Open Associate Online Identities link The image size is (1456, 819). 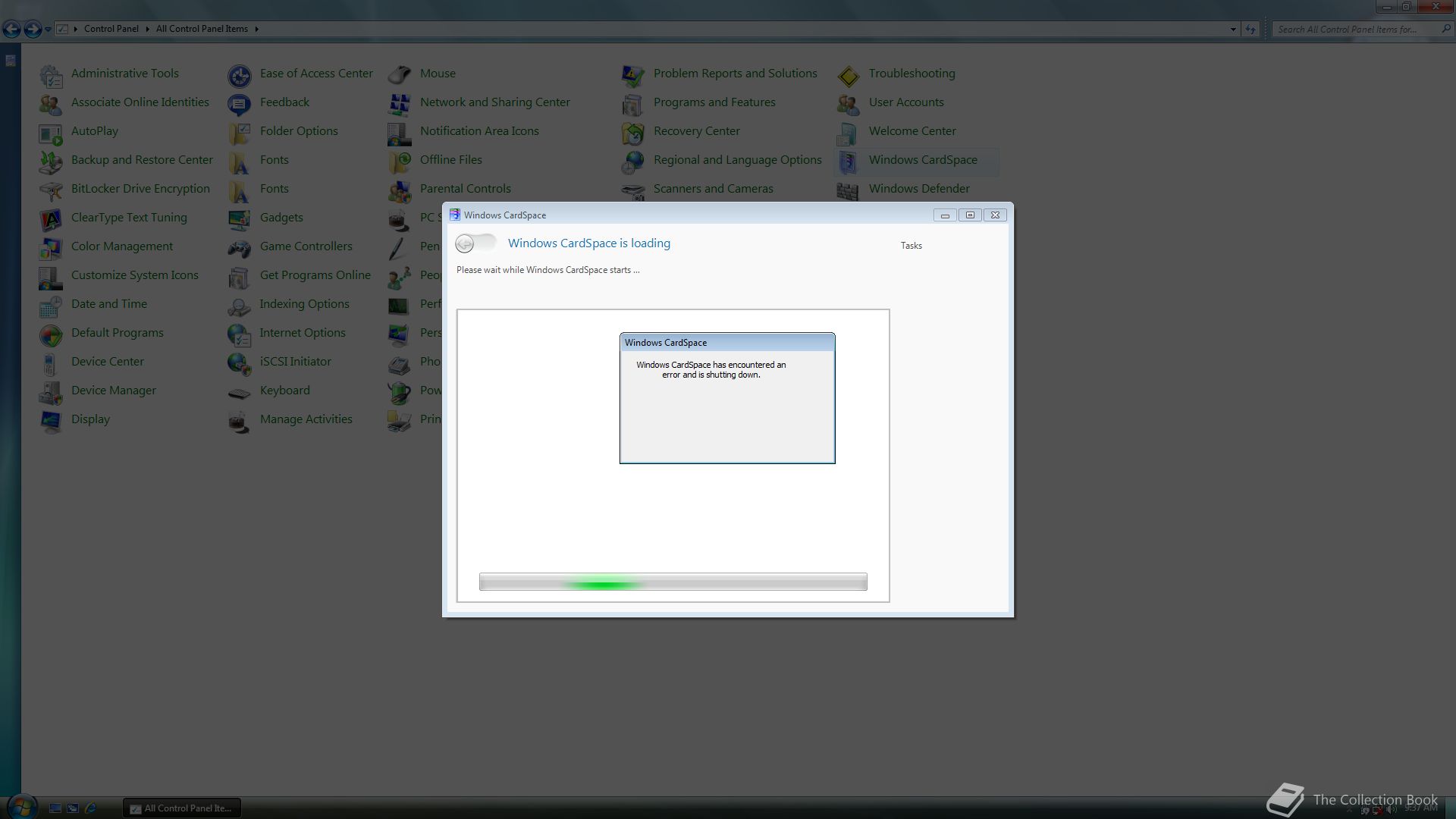click(x=140, y=102)
